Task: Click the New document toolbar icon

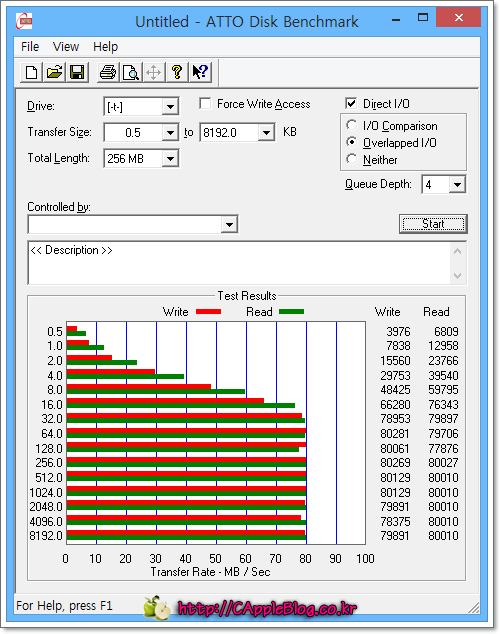Action: tap(31, 73)
